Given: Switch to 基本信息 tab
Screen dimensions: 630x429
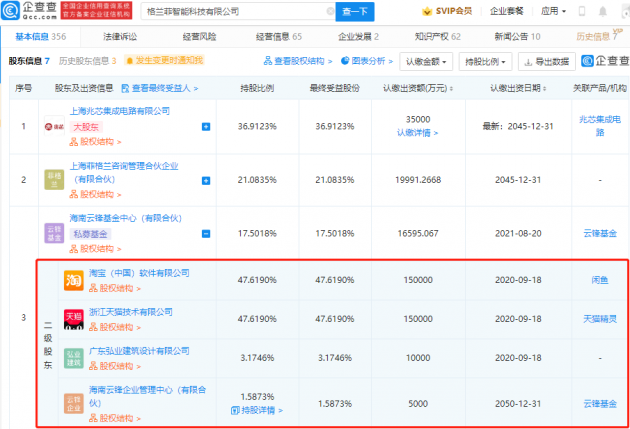Looking at the screenshot, I should coord(41,37).
